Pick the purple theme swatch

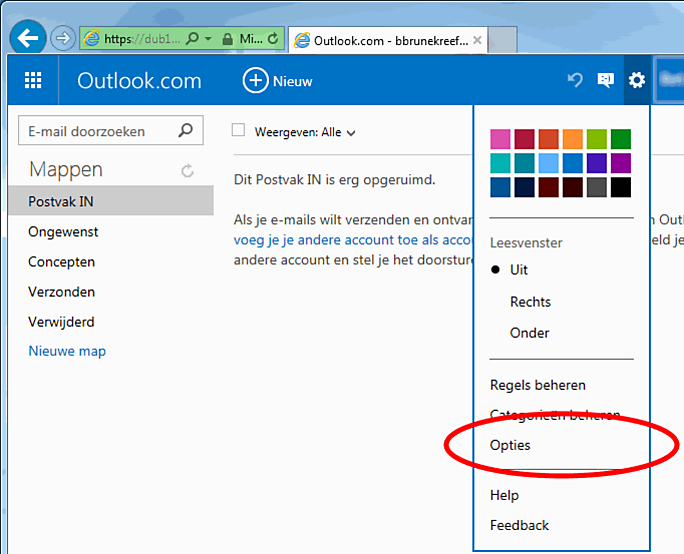point(621,163)
